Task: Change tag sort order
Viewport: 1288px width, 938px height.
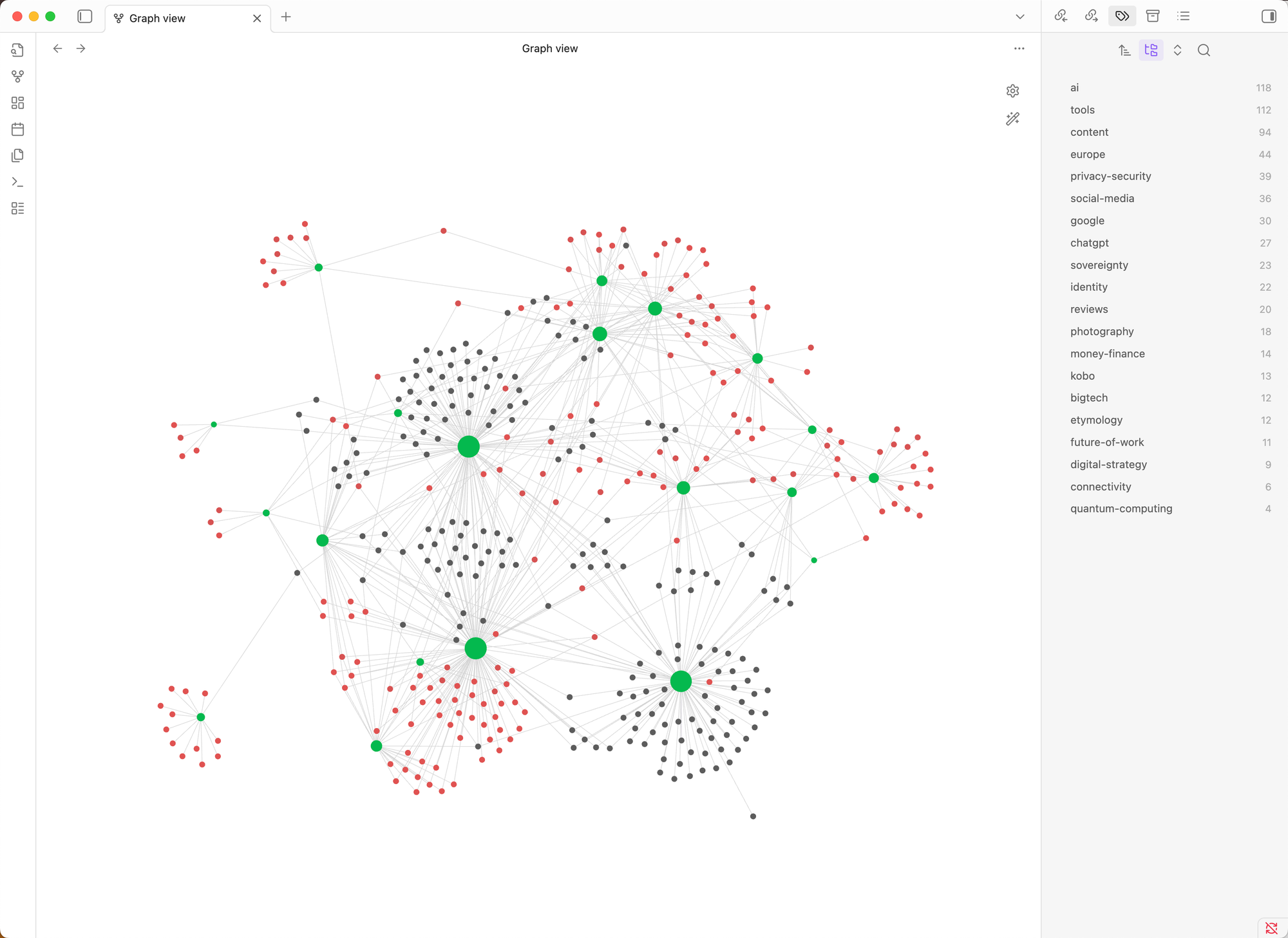Action: [x=1124, y=50]
